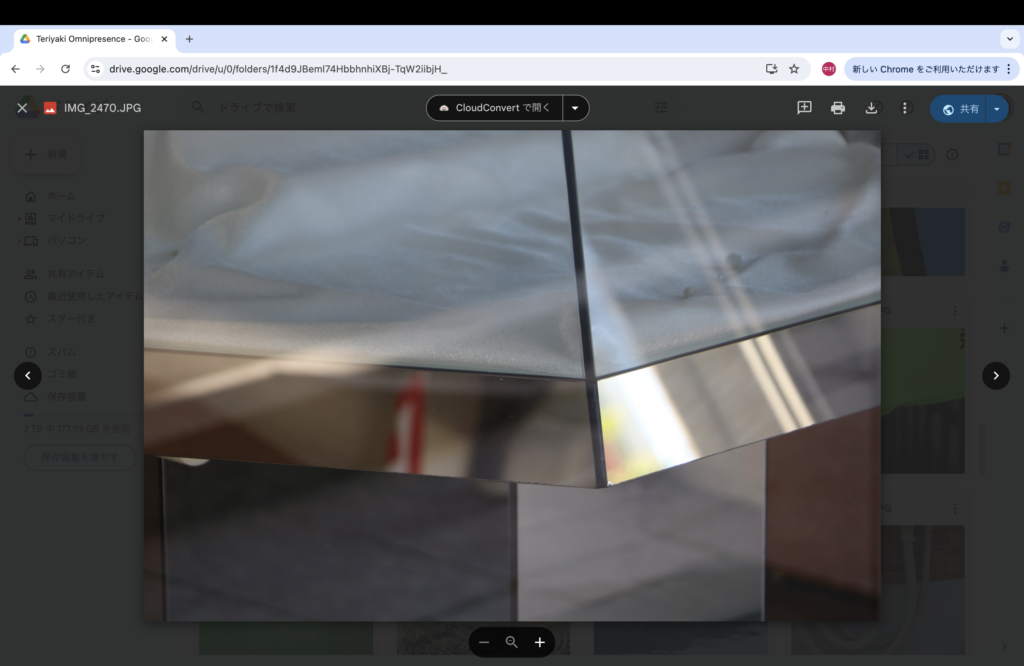Switch to dimmed grid layout toggle
1024x666 pixels.
[x=917, y=155]
